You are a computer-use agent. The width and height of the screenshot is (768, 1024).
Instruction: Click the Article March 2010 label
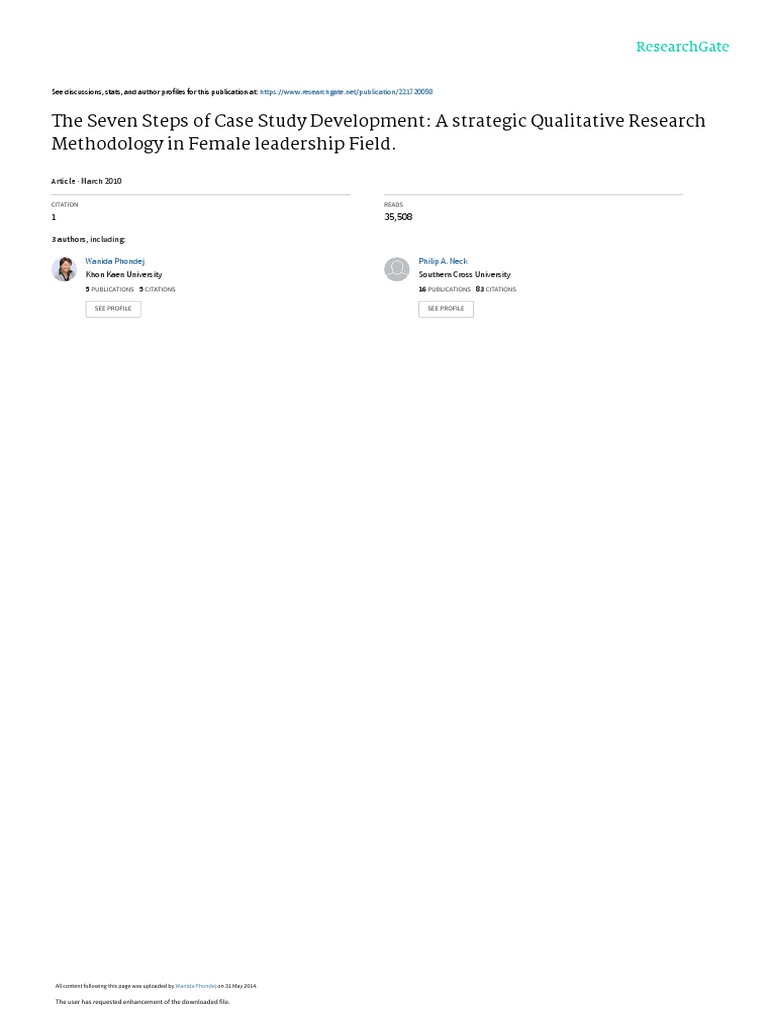86,181
